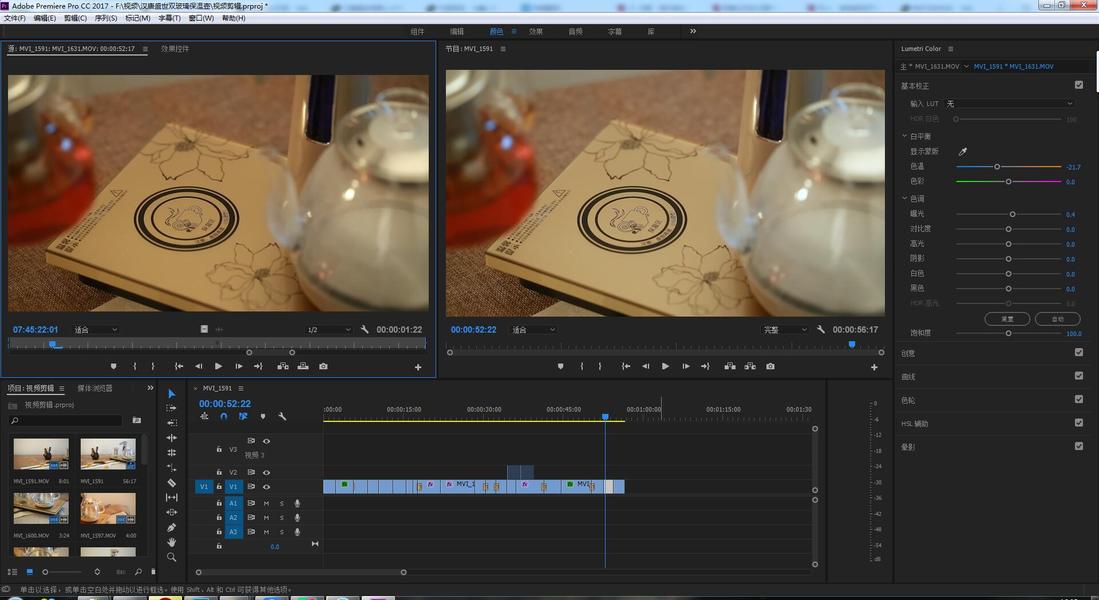Open Program monitor settings wrench
1099x600 pixels.
coord(820,329)
